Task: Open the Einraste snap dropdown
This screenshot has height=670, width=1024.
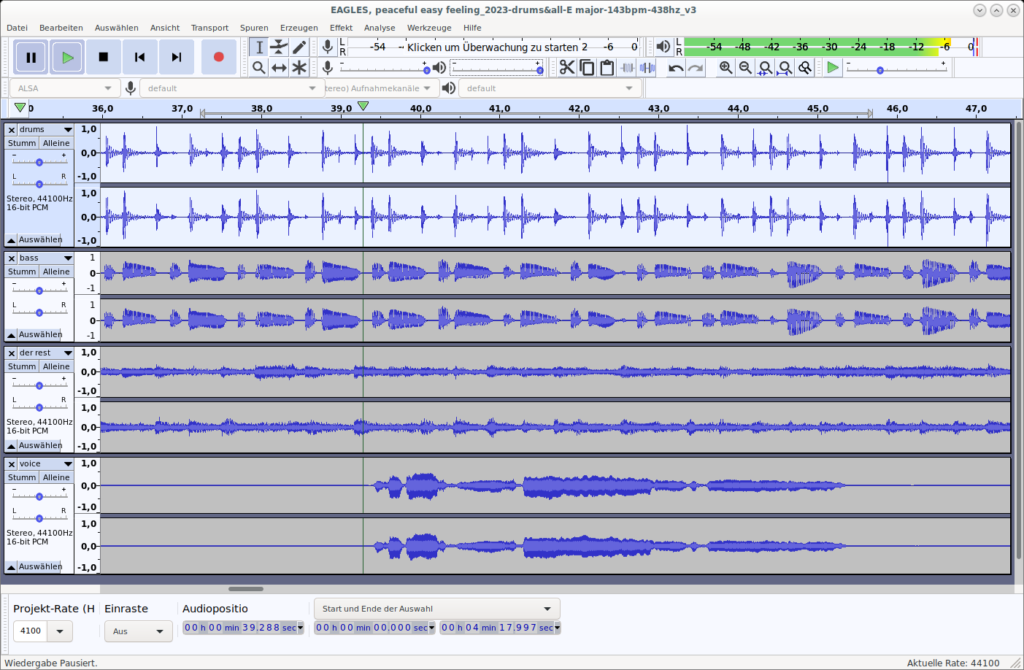Action: click(x=138, y=631)
